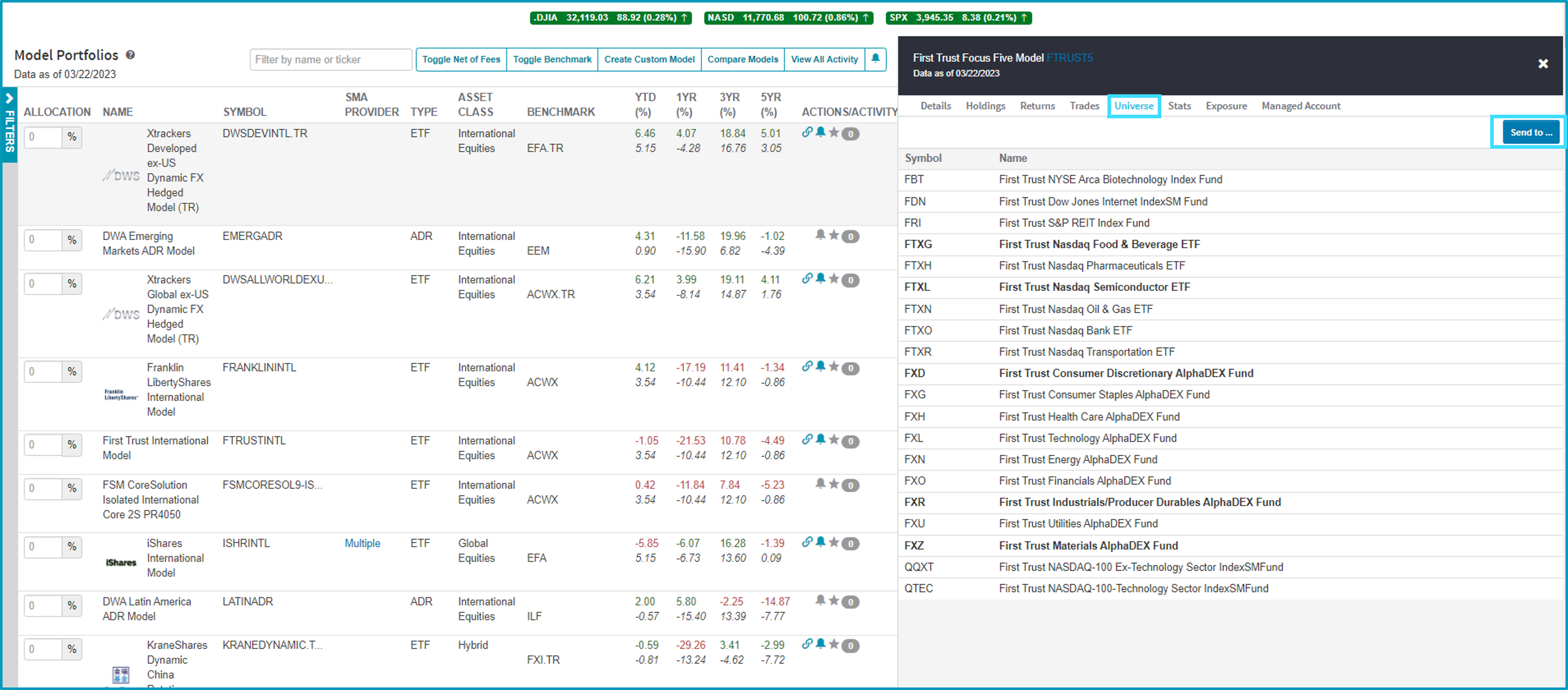The image size is (1568, 690).
Task: Click Create Custom Model button
Action: coord(650,59)
